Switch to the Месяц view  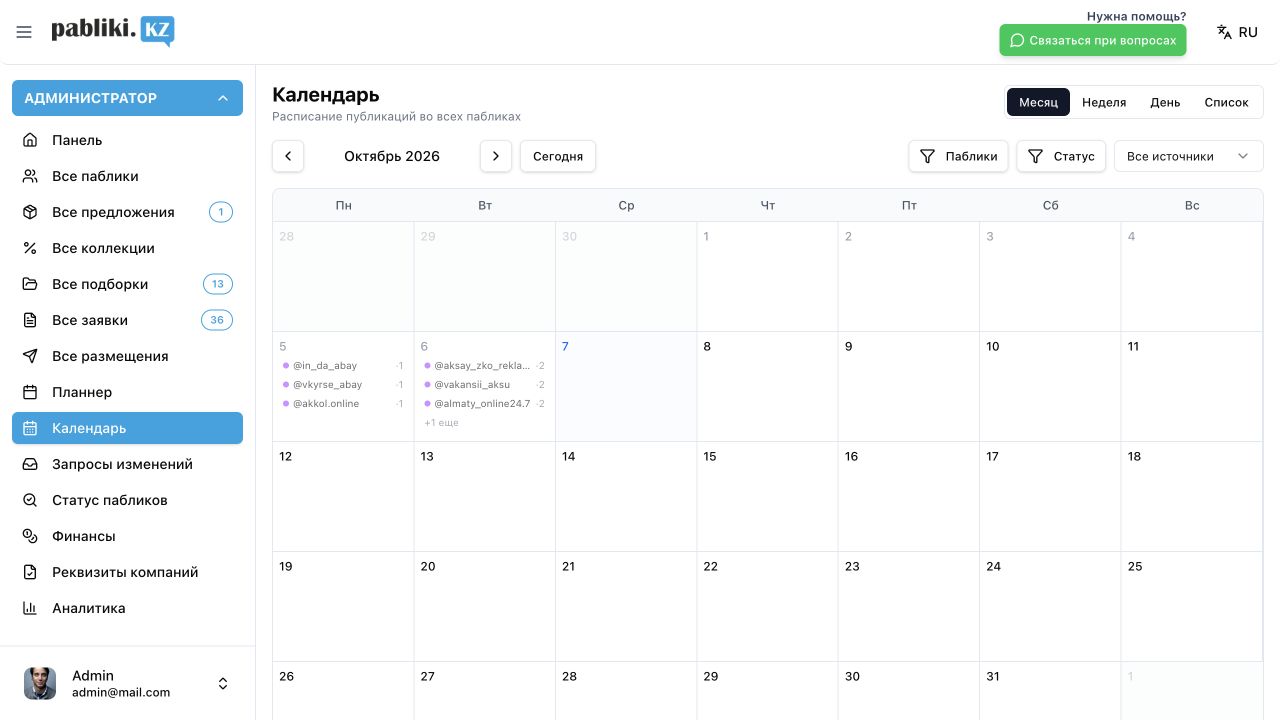point(1038,102)
